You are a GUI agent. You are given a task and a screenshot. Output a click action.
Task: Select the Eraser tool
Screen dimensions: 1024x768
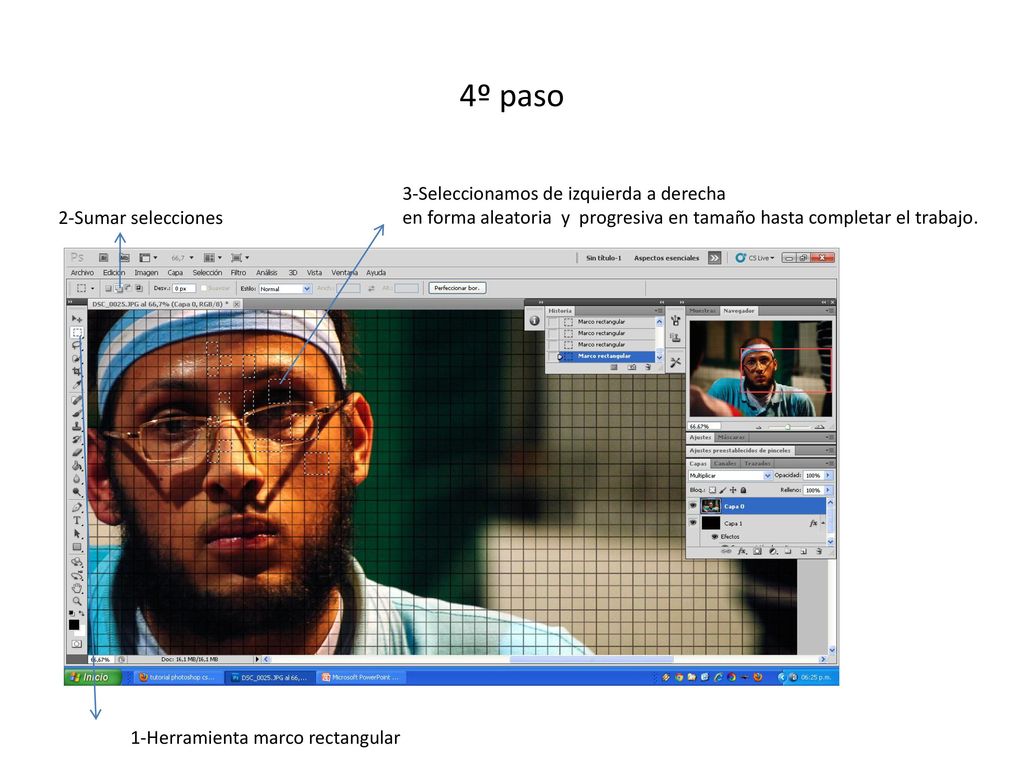(76, 452)
